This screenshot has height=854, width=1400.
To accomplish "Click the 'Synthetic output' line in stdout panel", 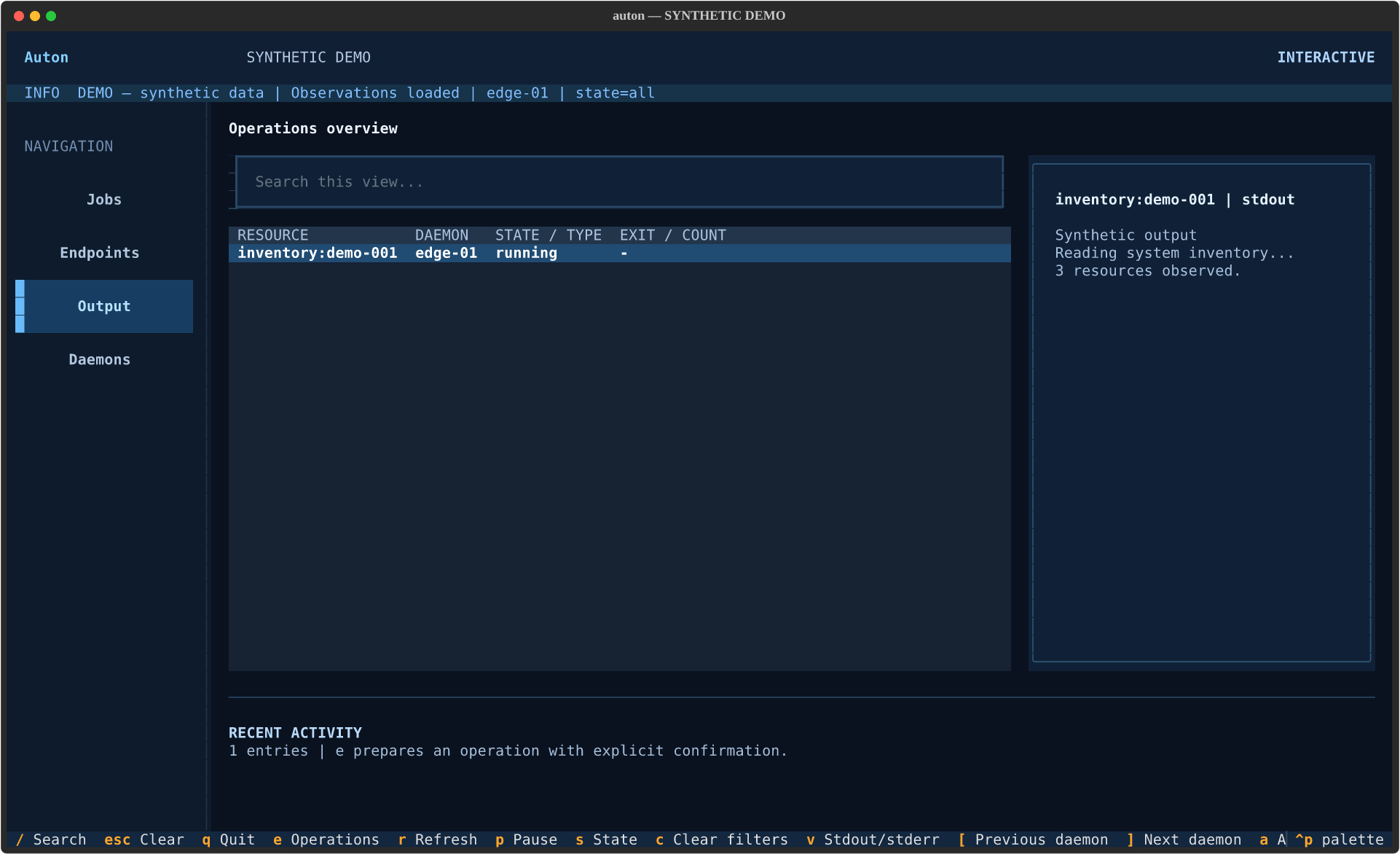I will tap(1125, 235).
